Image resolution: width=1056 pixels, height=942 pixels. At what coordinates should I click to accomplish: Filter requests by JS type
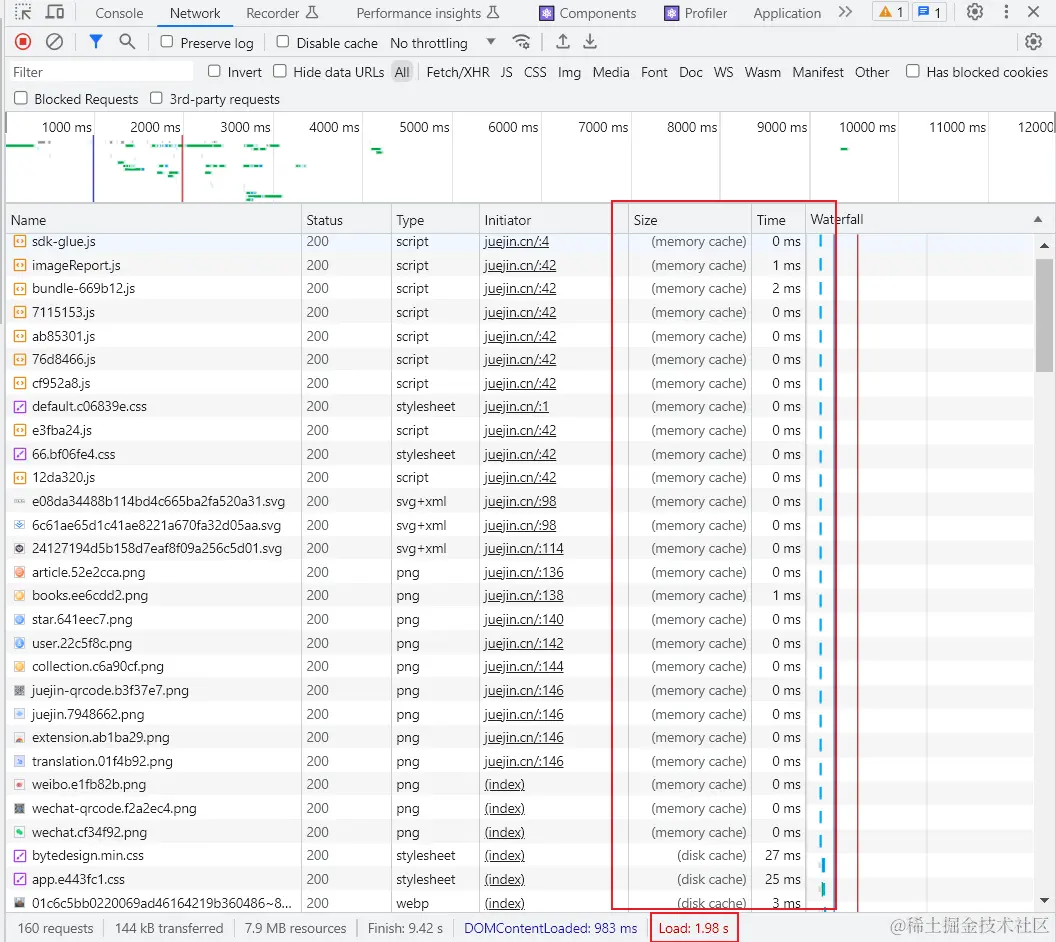pyautogui.click(x=506, y=72)
